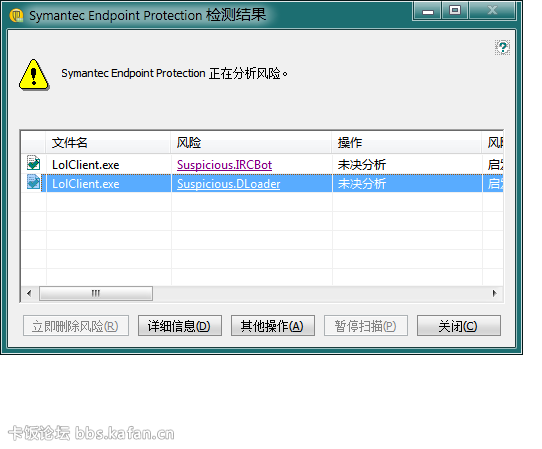Close the dialog with the 关闭(C) button

459,326
